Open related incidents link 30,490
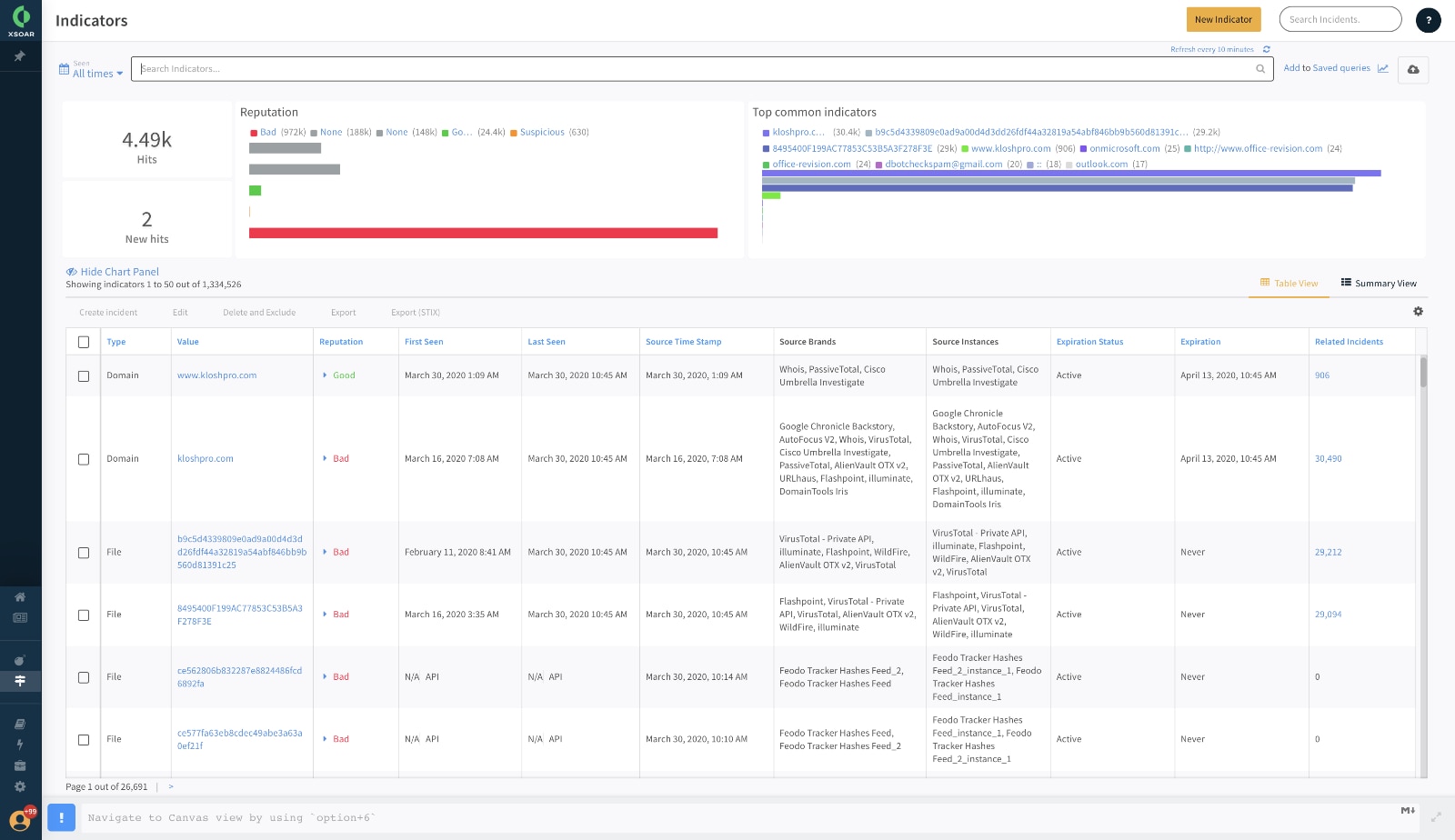Screen dimensions: 1455x840 click(x=1328, y=459)
